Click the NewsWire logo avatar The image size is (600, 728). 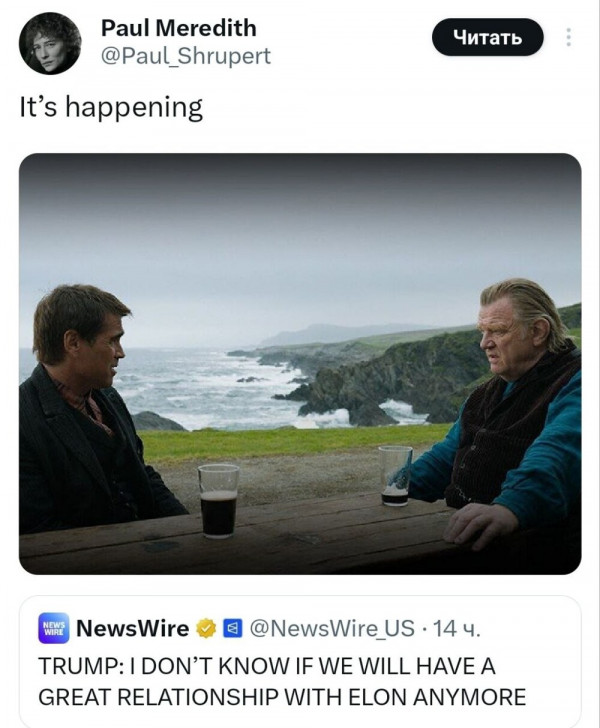[54, 628]
